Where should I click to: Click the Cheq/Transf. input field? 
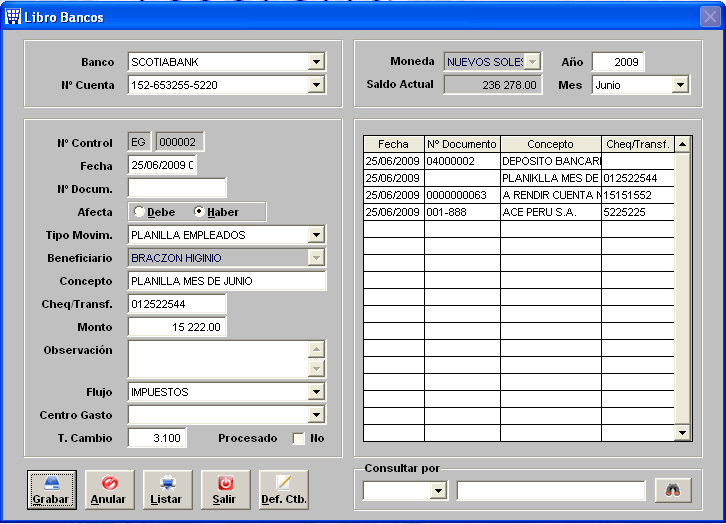[x=177, y=304]
